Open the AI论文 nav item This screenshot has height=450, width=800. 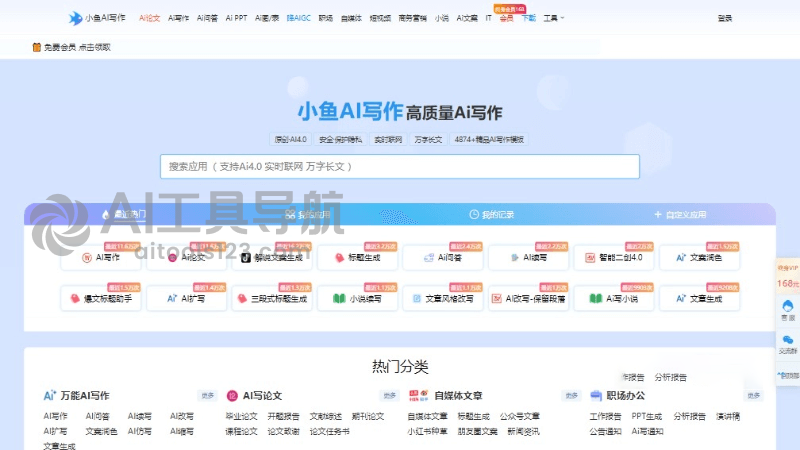point(149,18)
